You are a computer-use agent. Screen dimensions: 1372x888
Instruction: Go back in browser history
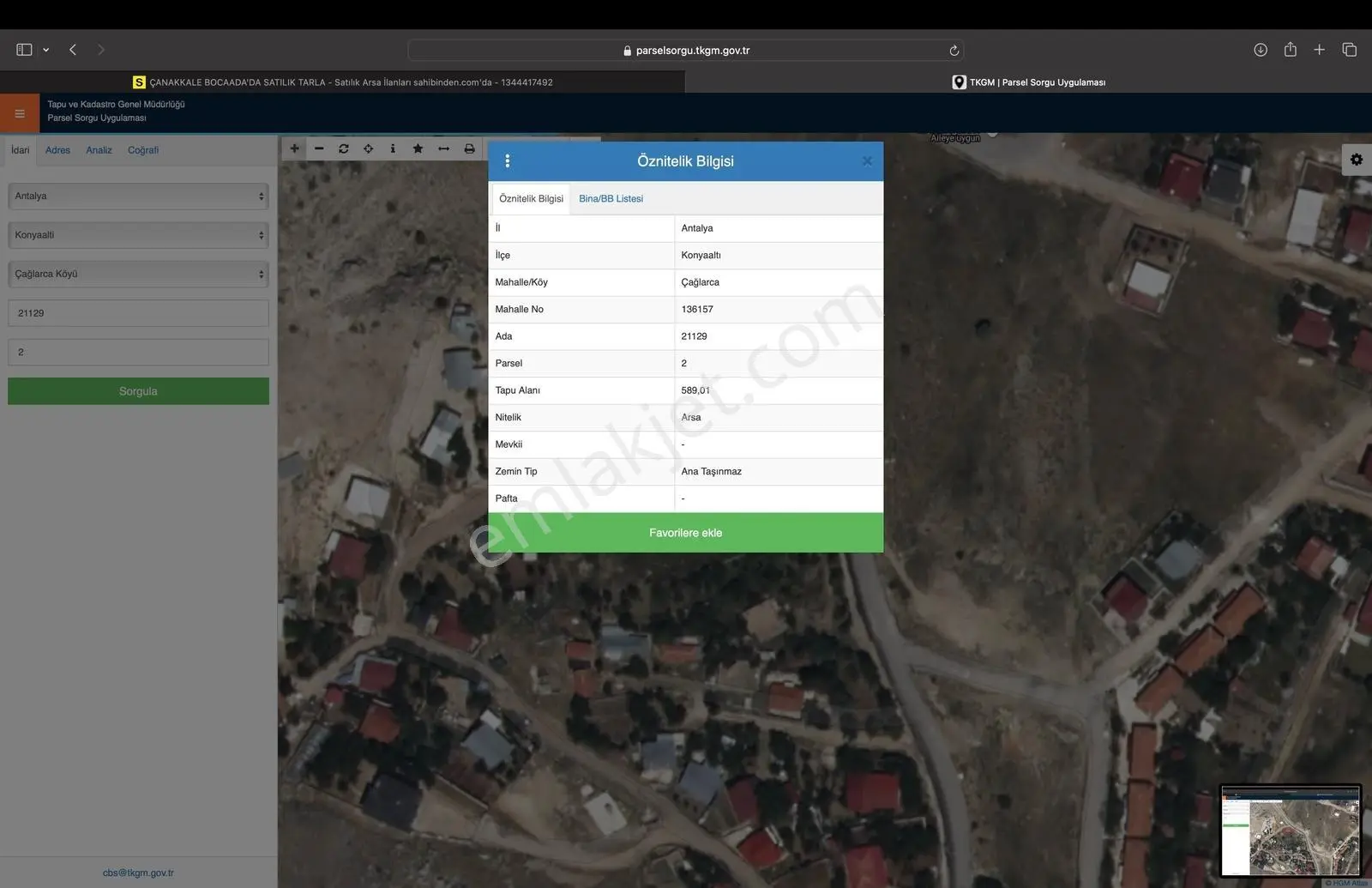coord(73,50)
